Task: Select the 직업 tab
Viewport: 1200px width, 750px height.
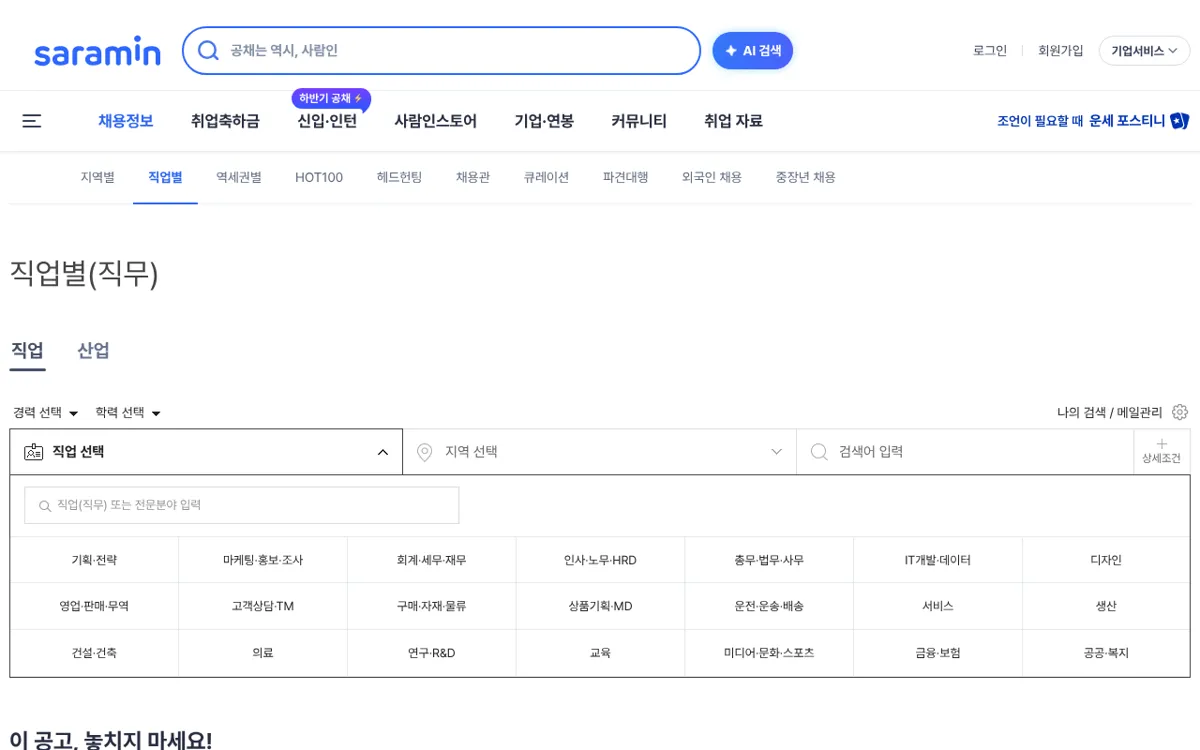Action: click(x=27, y=351)
